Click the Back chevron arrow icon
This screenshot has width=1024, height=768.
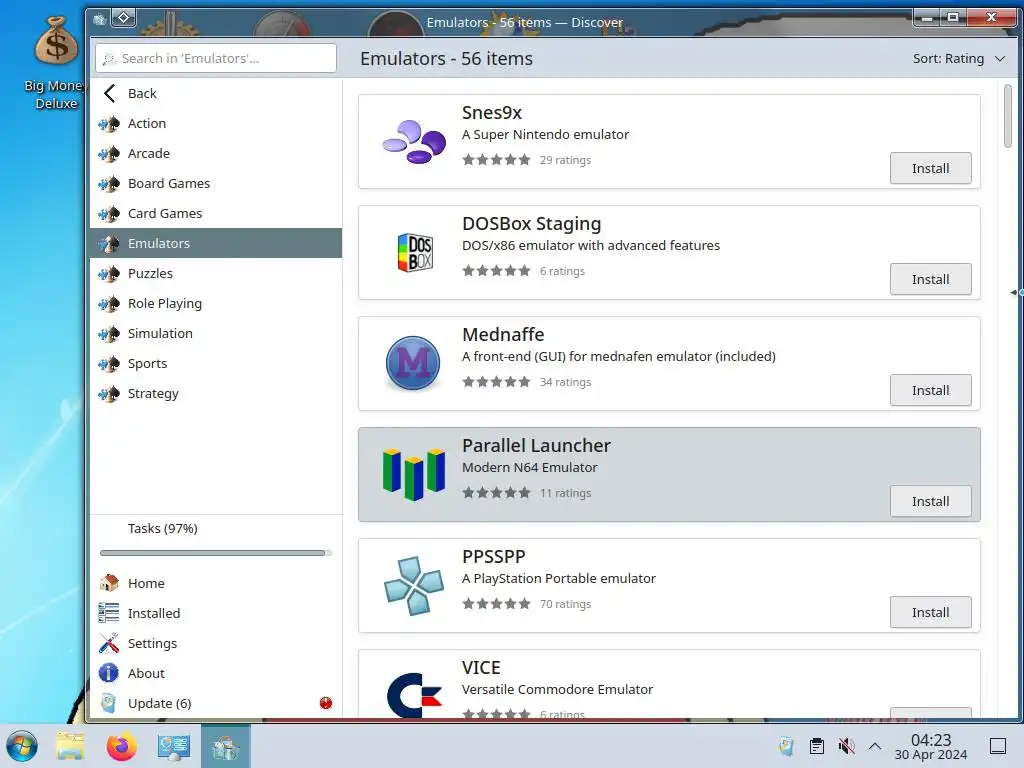(110, 93)
